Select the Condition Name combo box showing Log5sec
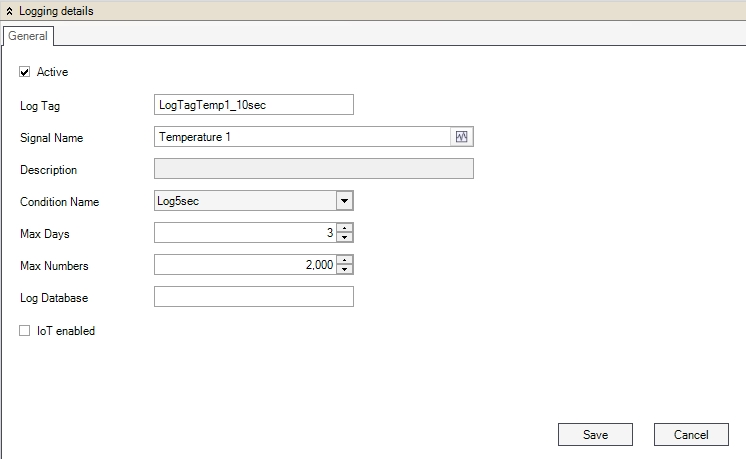746x459 pixels. tap(244, 201)
